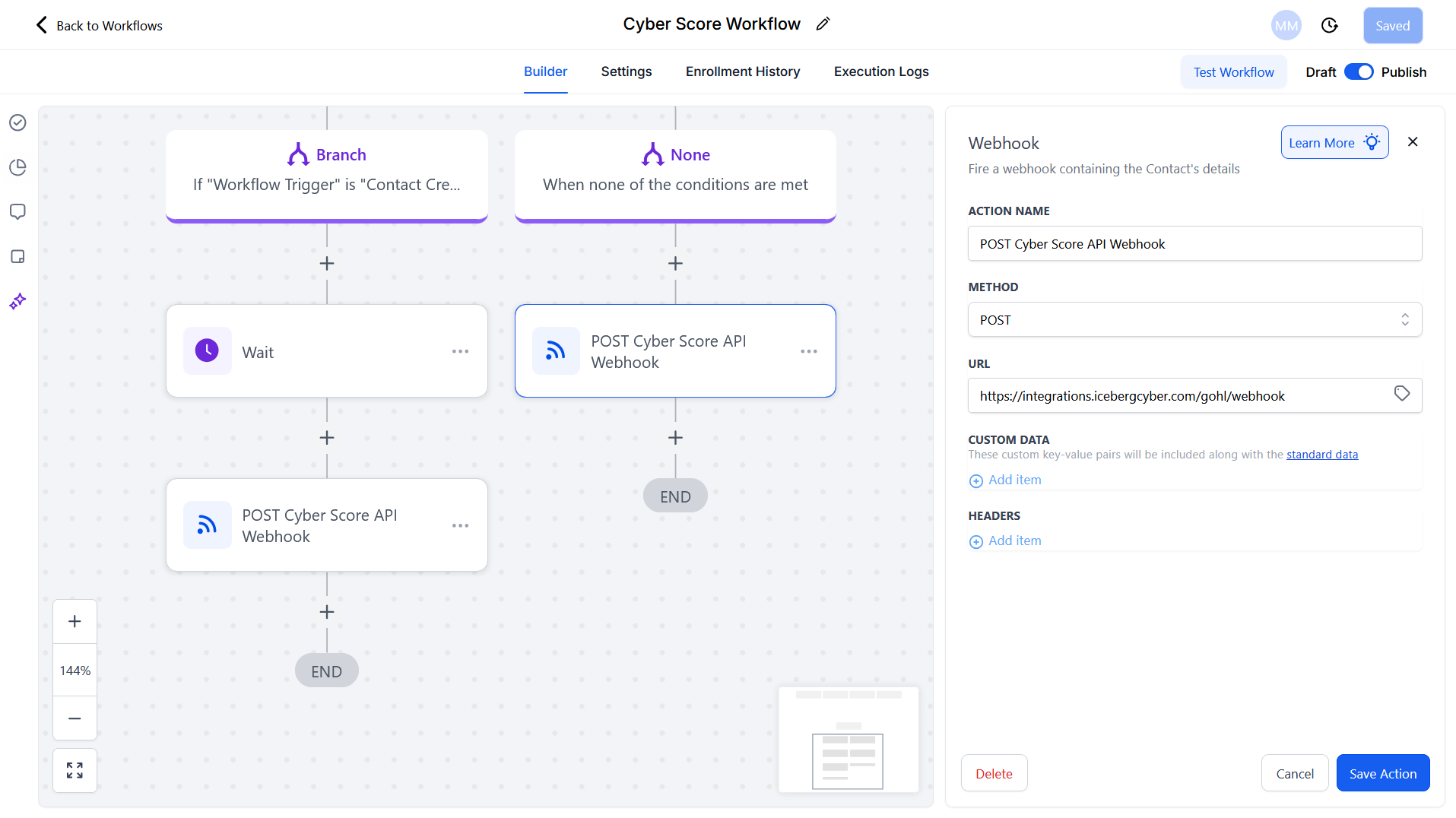The width and height of the screenshot is (1456, 818).
Task: Add step after None branch webhook
Action: point(675,438)
